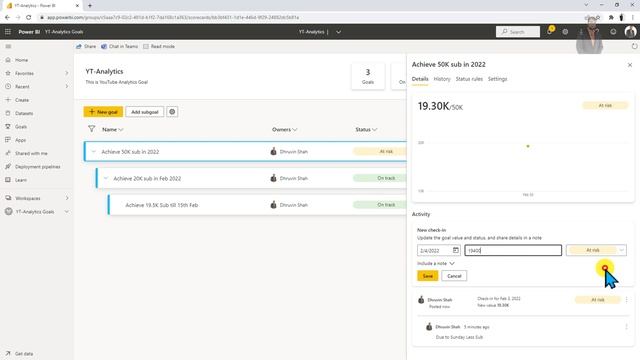The height and width of the screenshot is (360, 640).
Task: Go to Home in sidebar
Action: [21, 60]
